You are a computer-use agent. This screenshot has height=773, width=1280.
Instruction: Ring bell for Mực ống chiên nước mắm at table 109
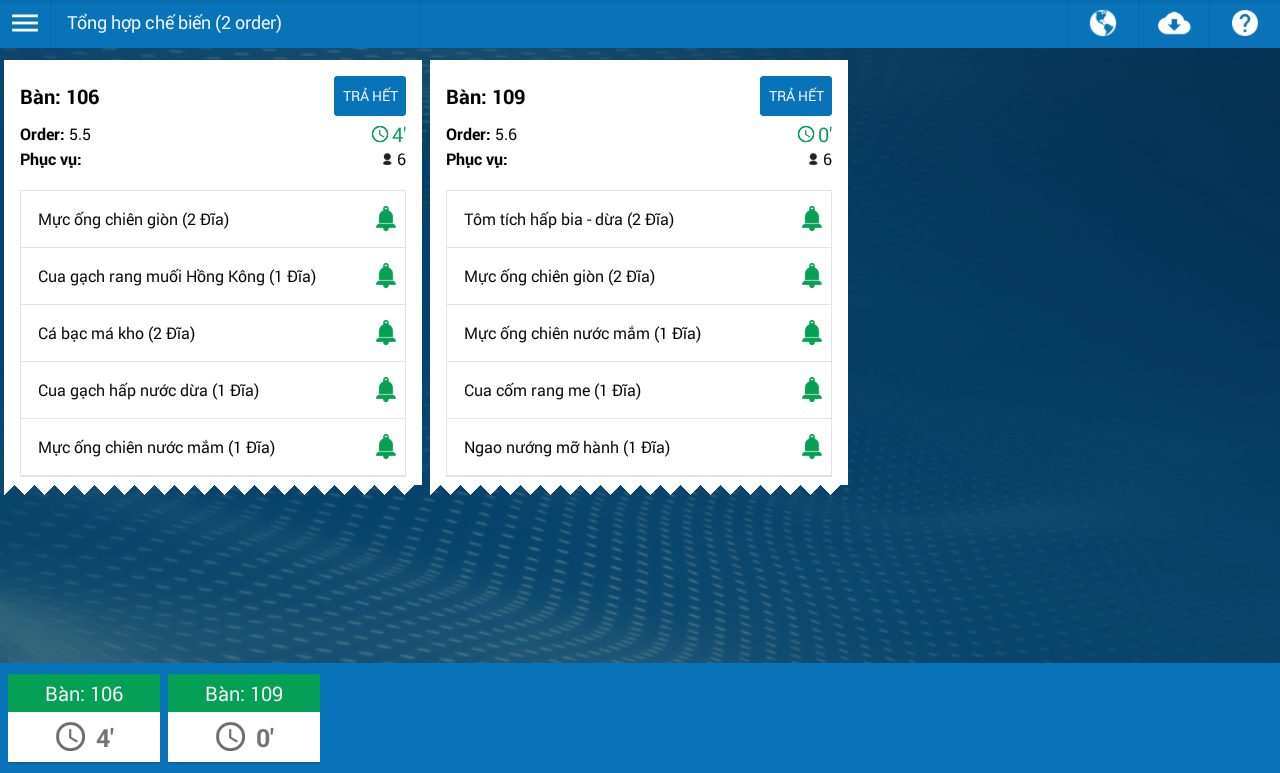[x=812, y=333]
